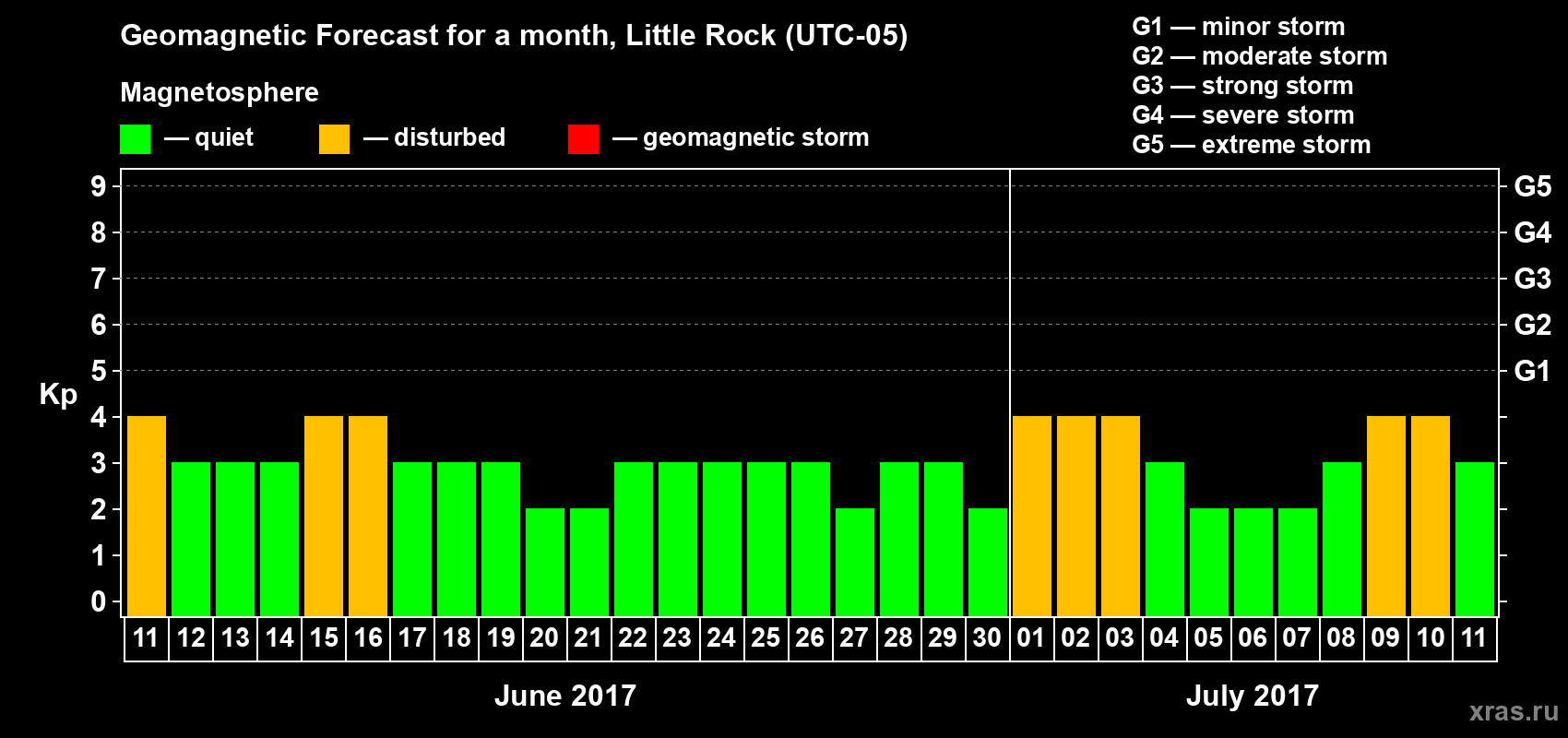1568x738 pixels.
Task: Click the July date label 05
Action: (1208, 638)
